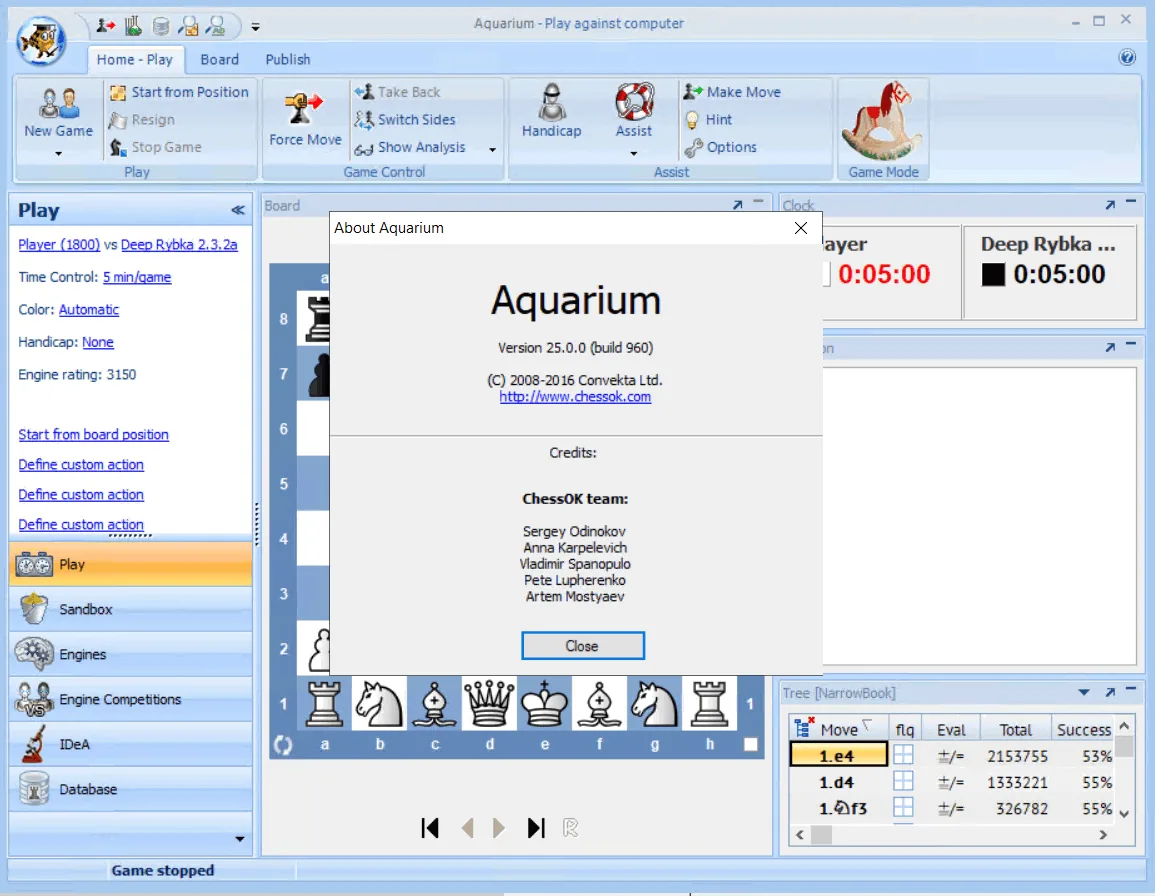1155x896 pixels.
Task: Switch to the Home - Play tab
Action: [135, 60]
